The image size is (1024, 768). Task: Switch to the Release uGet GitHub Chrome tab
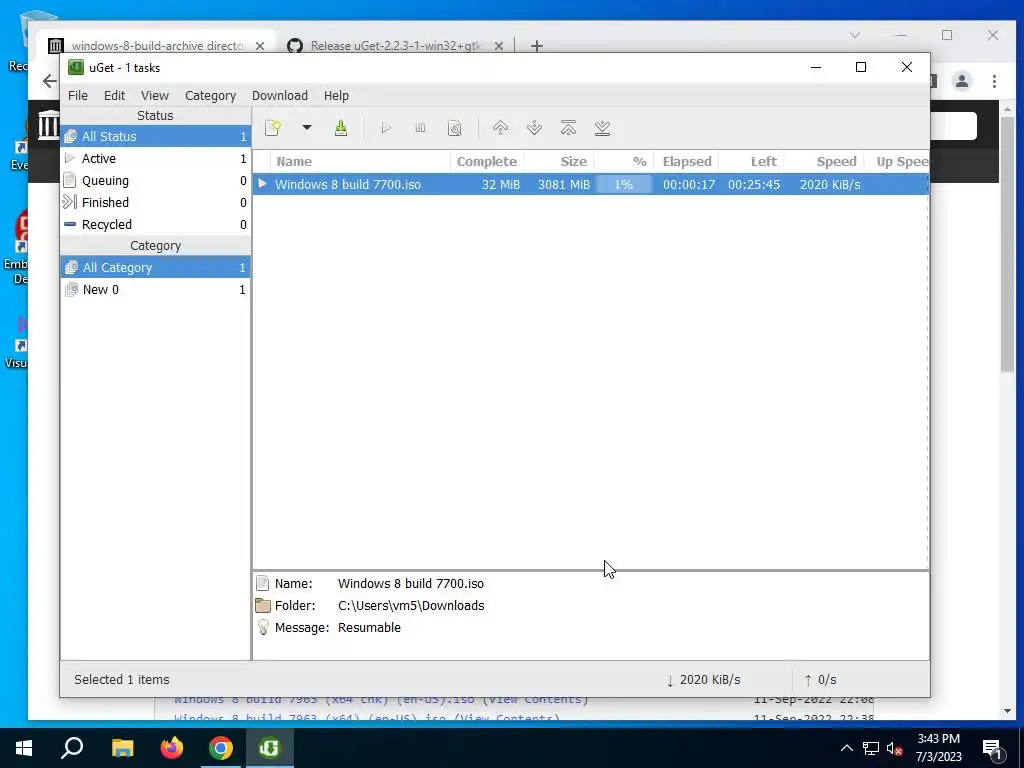point(396,46)
